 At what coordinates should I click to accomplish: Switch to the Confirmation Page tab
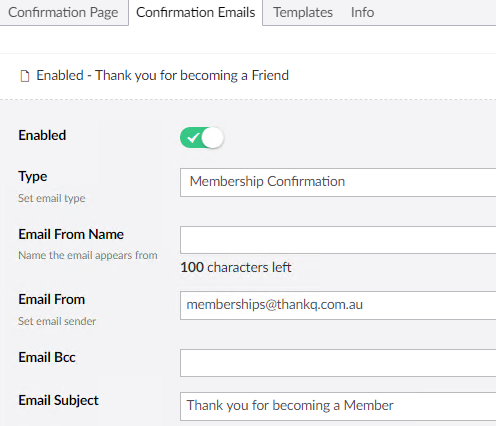point(63,12)
